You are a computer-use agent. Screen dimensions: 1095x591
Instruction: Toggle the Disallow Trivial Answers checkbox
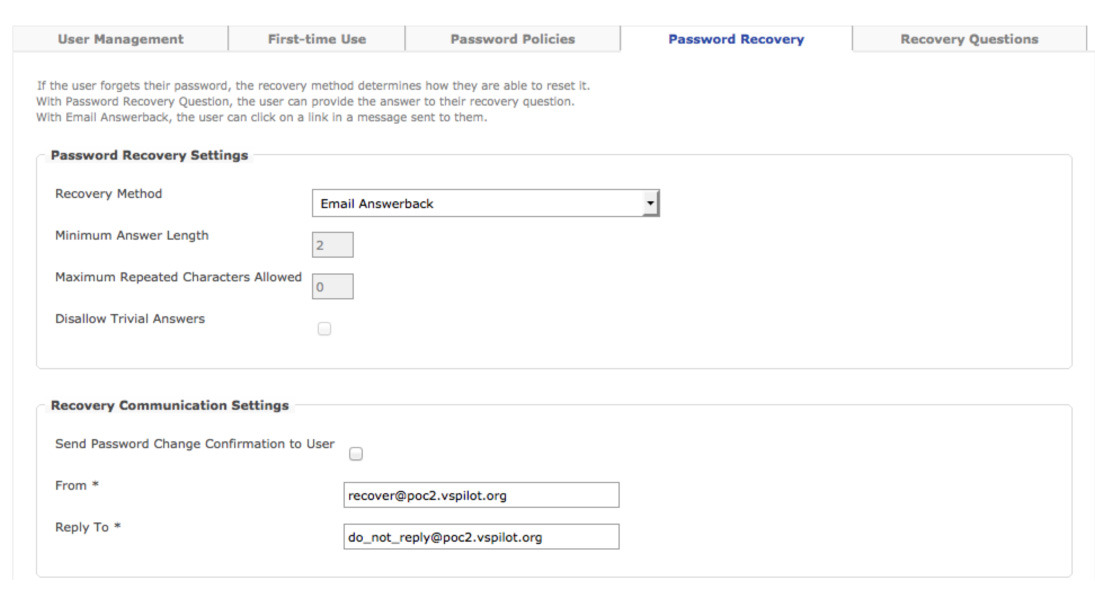(324, 328)
